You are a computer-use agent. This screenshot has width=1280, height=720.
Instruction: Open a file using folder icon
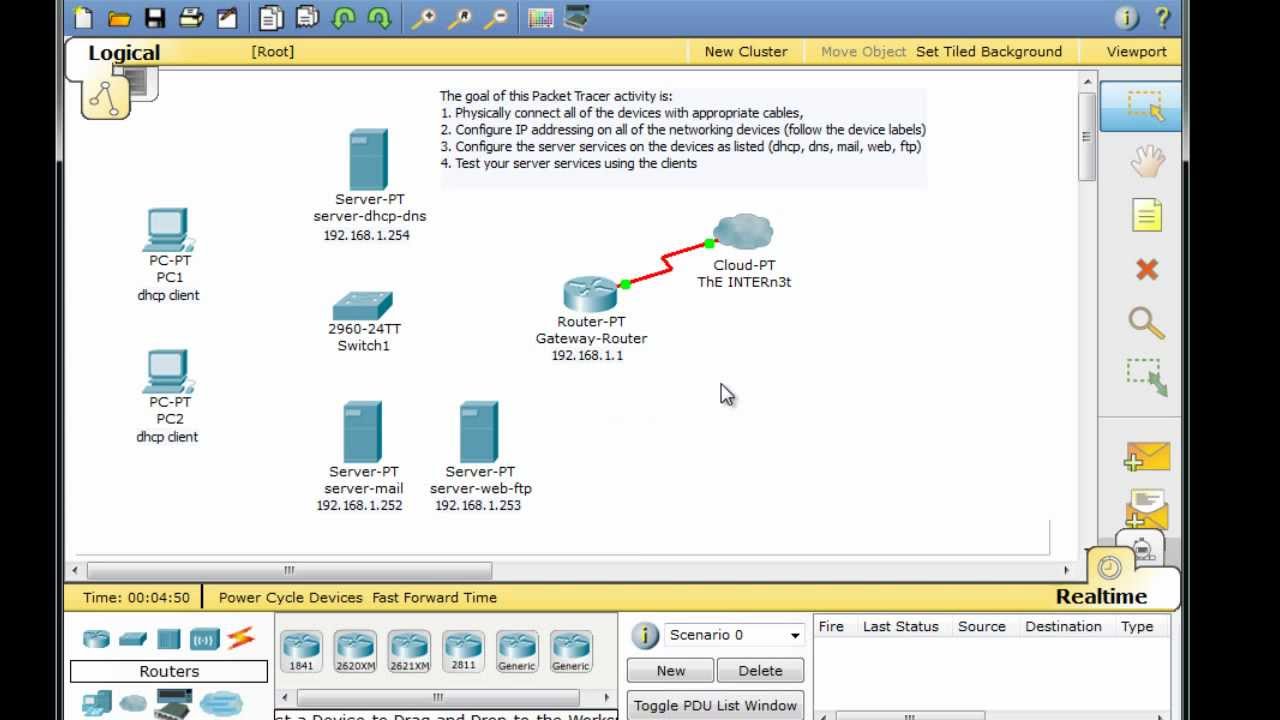tap(119, 17)
